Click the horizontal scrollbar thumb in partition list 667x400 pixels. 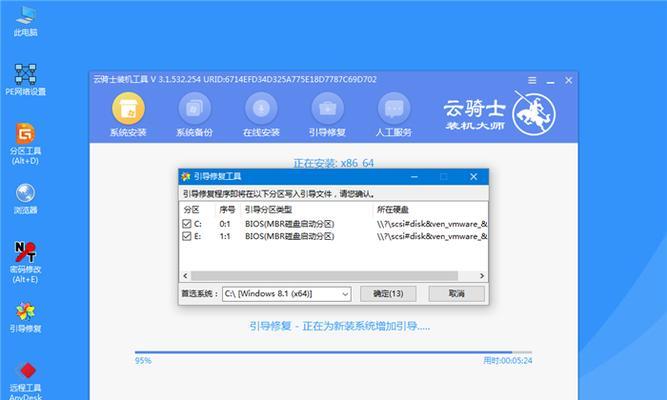tap(324, 276)
